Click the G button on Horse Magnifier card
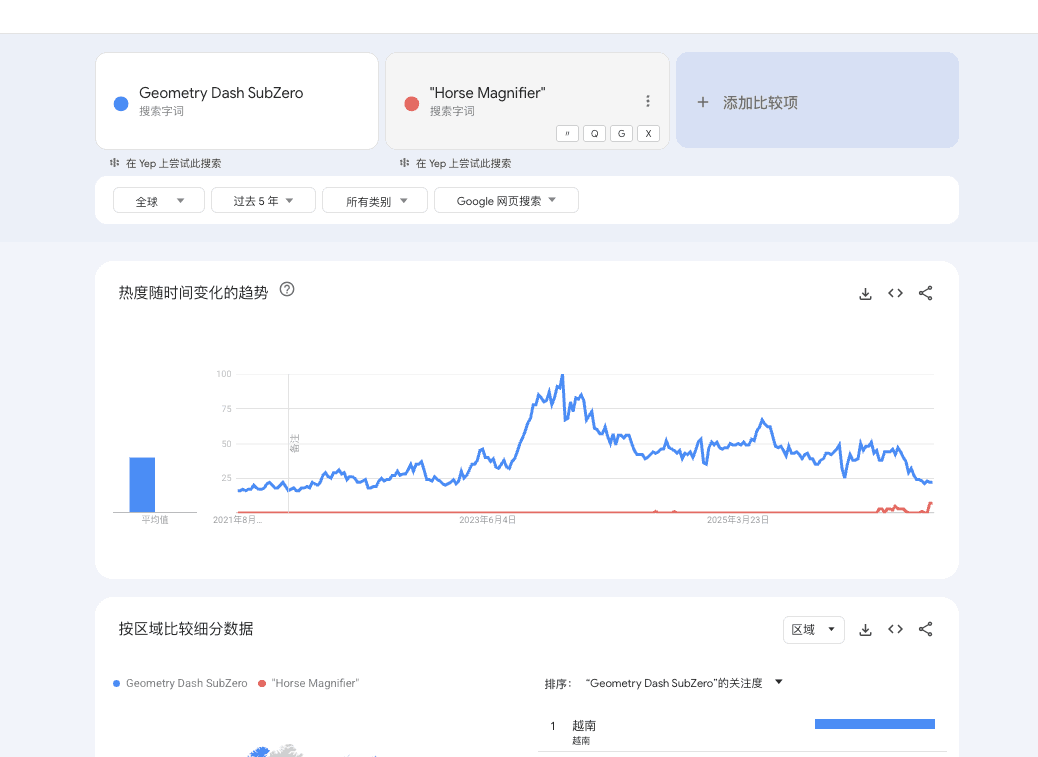Screen dimensions: 1038x757 click(622, 134)
